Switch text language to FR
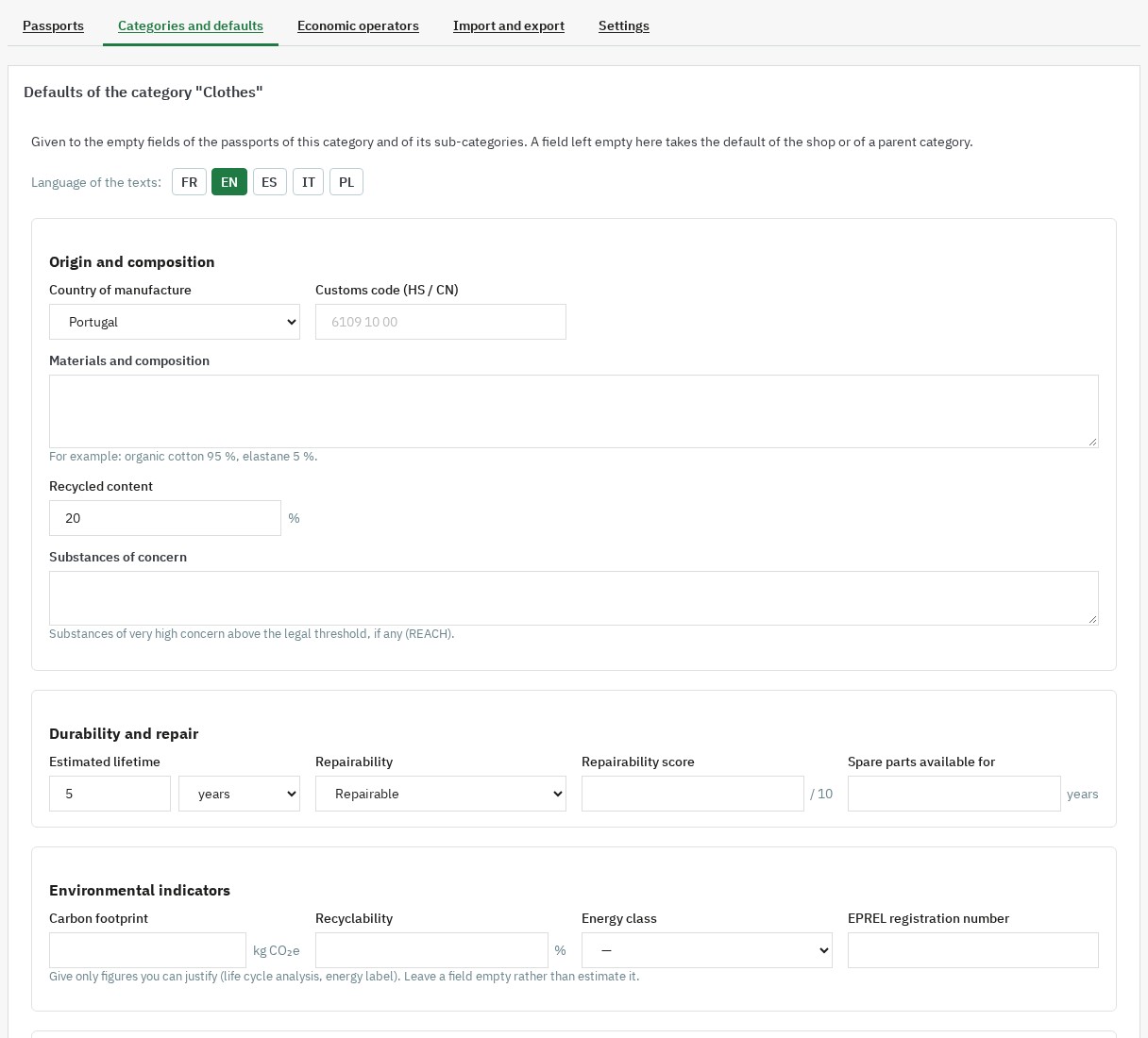Viewport: 1148px width, 1038px height. (189, 182)
